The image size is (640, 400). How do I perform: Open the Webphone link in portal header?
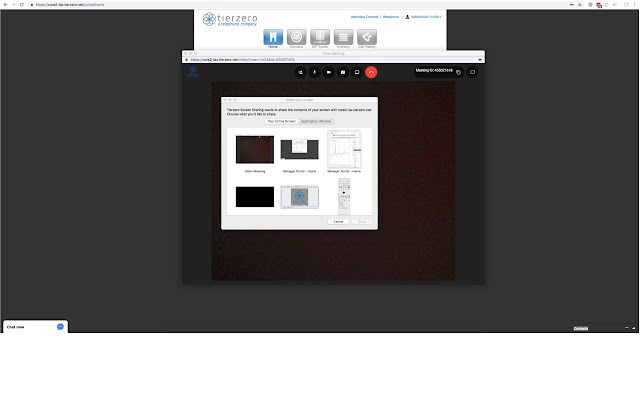(x=391, y=17)
